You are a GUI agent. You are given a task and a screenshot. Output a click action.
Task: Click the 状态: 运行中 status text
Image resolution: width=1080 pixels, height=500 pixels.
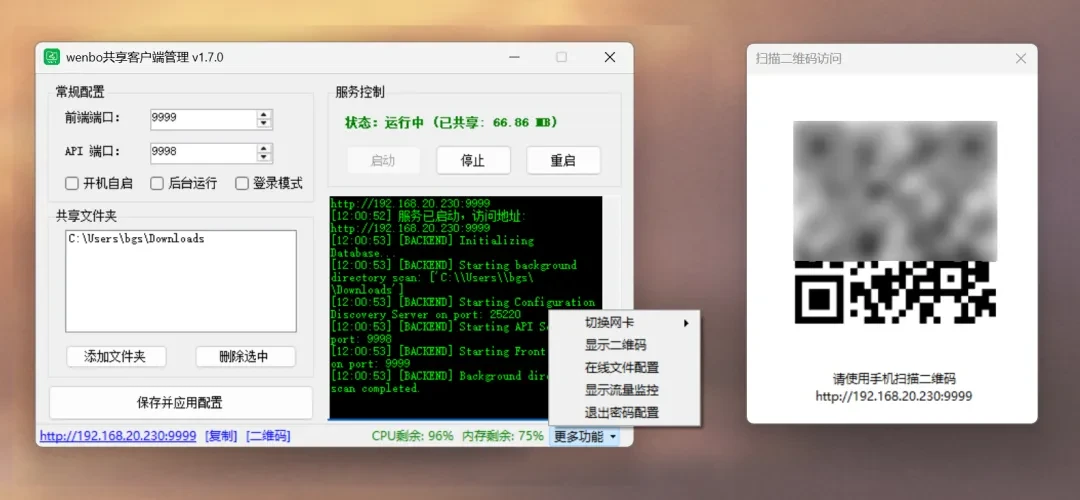click(451, 123)
